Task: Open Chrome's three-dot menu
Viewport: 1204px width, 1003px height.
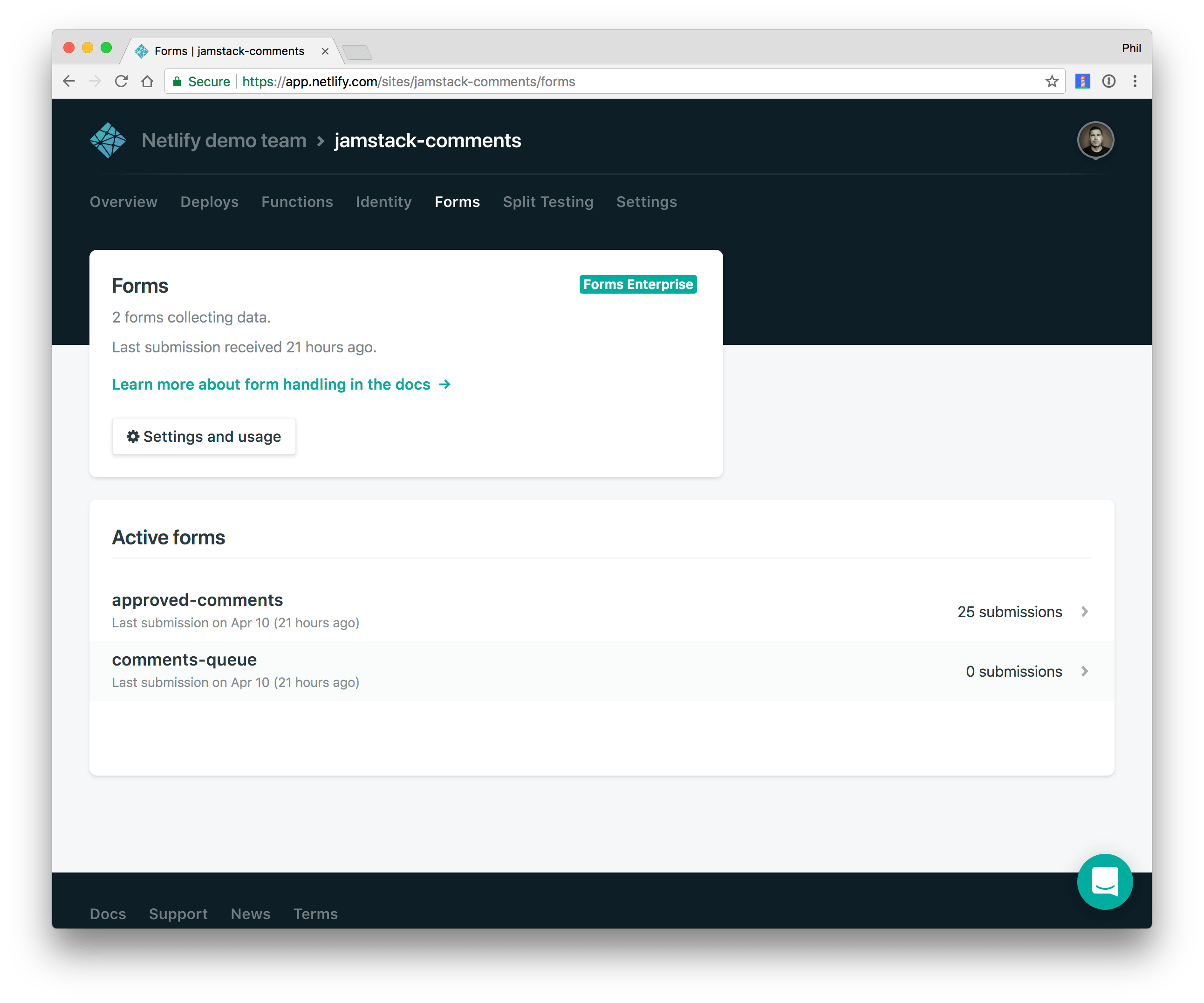Action: tap(1135, 81)
